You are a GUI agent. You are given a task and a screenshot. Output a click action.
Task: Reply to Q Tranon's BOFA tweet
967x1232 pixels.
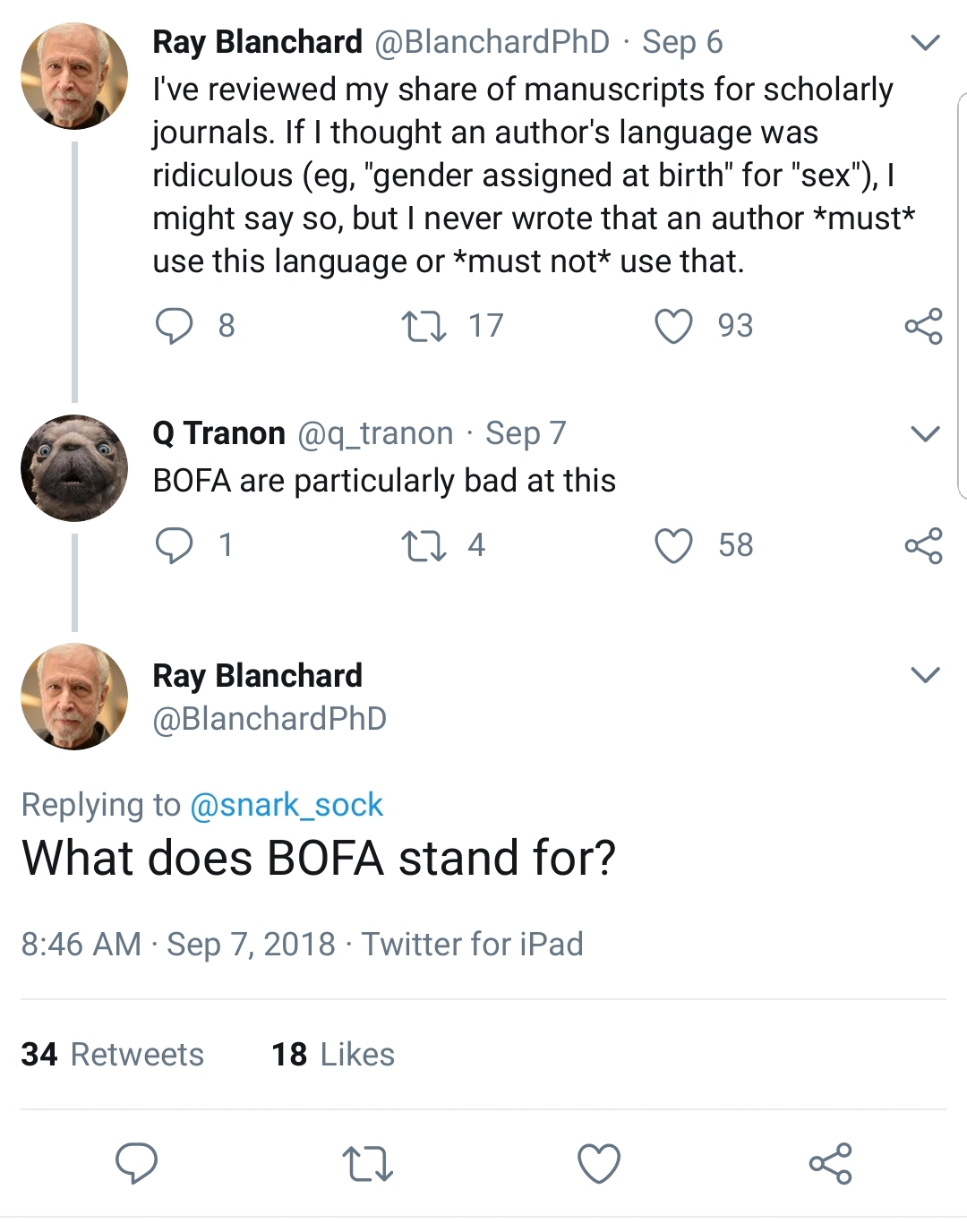coord(174,545)
